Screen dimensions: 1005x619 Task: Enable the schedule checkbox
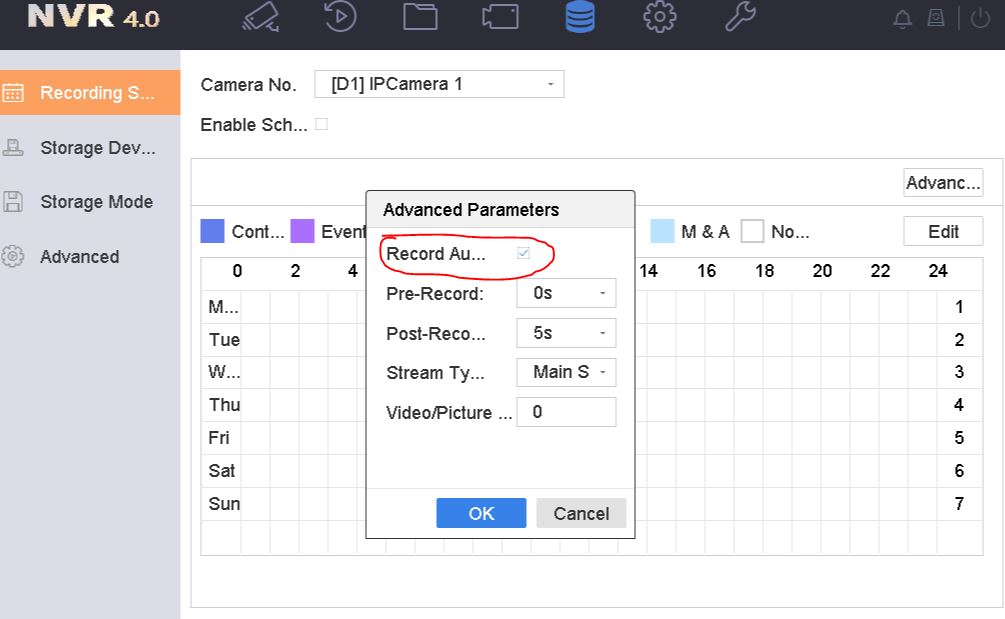coord(321,125)
